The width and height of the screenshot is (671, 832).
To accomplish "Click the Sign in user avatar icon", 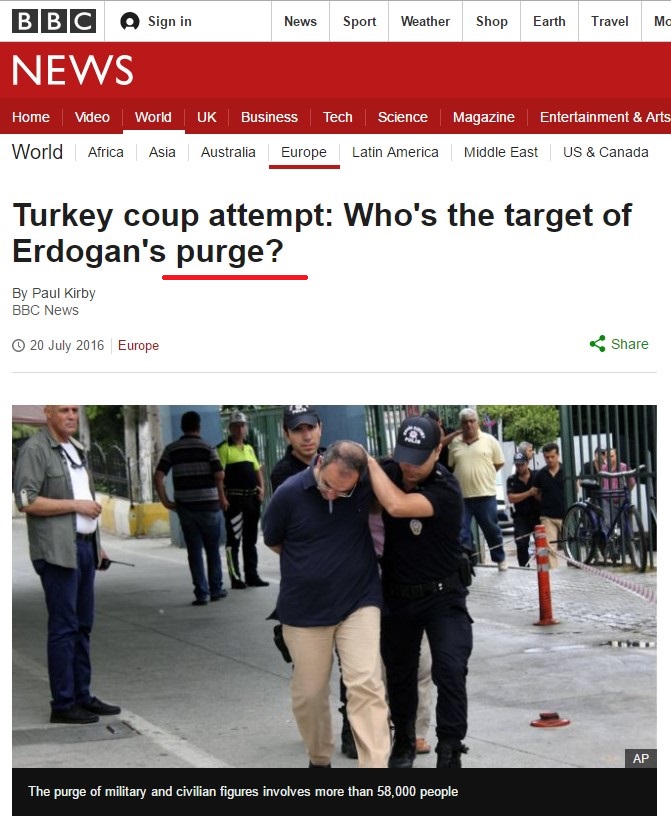I will pos(130,21).
